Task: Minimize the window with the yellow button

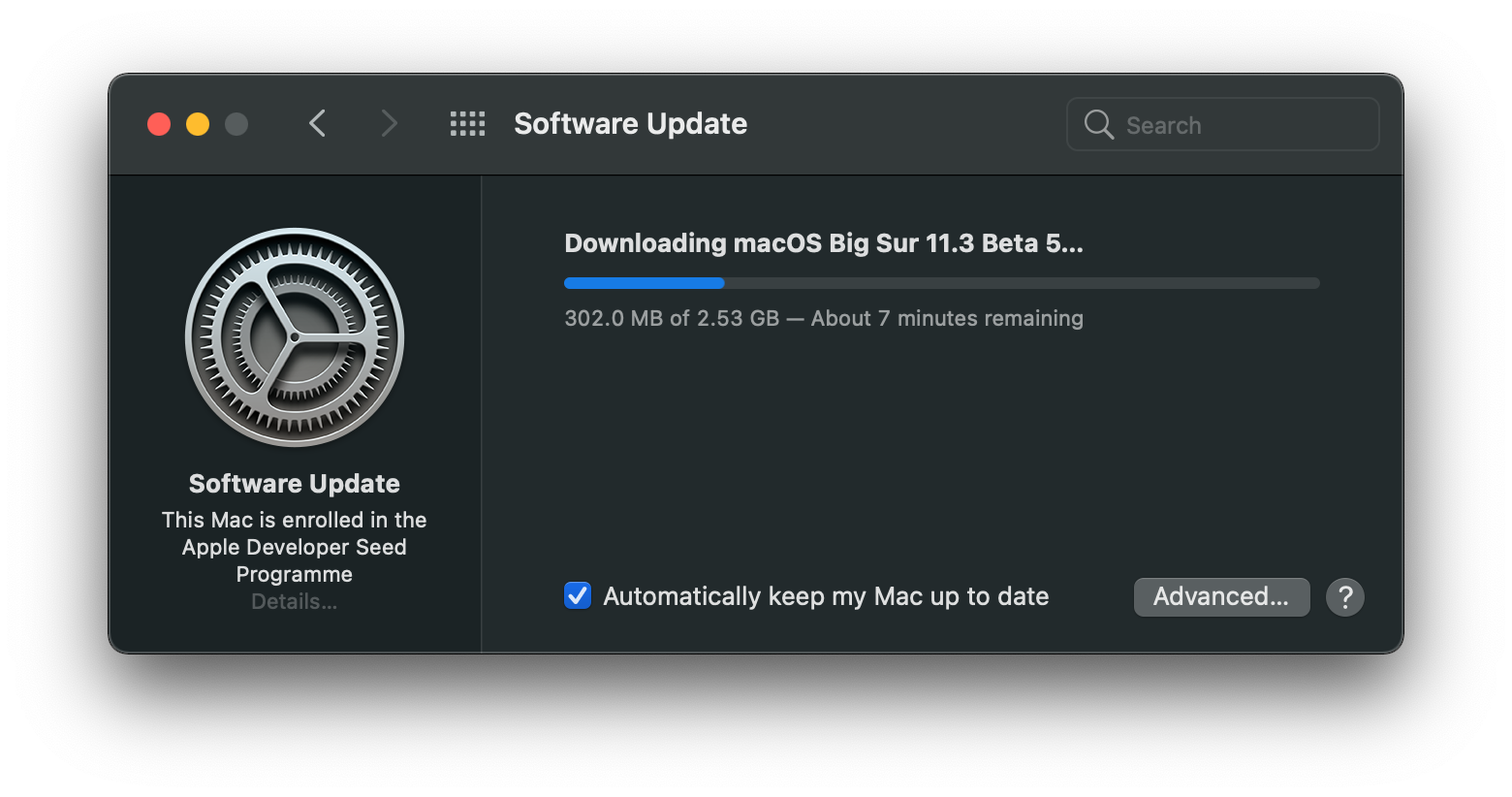Action: coord(198,124)
